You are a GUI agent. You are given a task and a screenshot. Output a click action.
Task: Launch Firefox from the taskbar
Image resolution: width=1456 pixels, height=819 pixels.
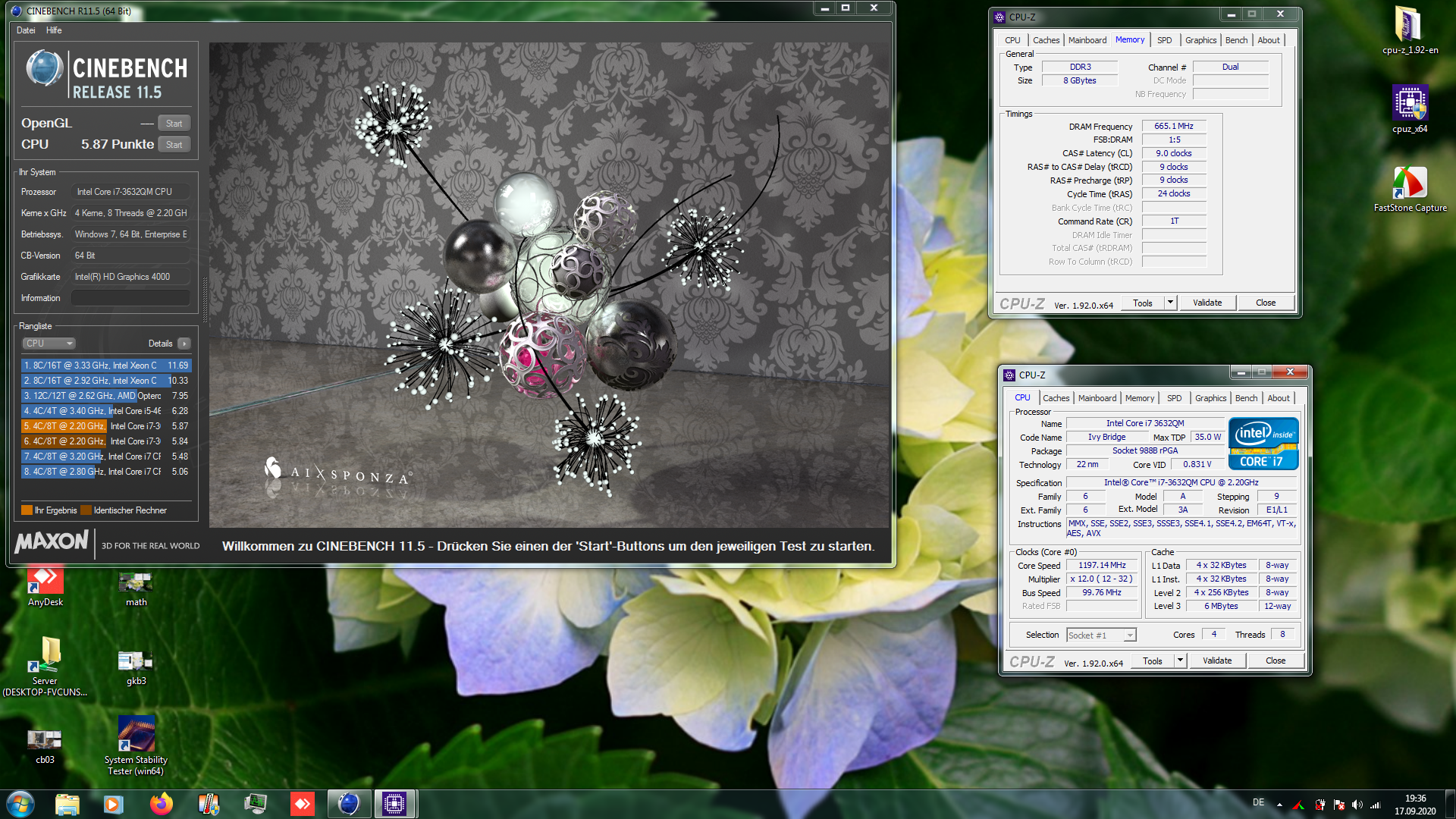coord(161,804)
